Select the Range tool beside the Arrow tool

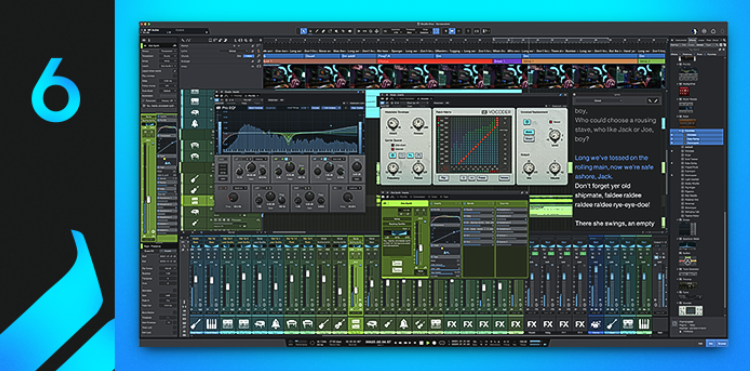[x=310, y=31]
